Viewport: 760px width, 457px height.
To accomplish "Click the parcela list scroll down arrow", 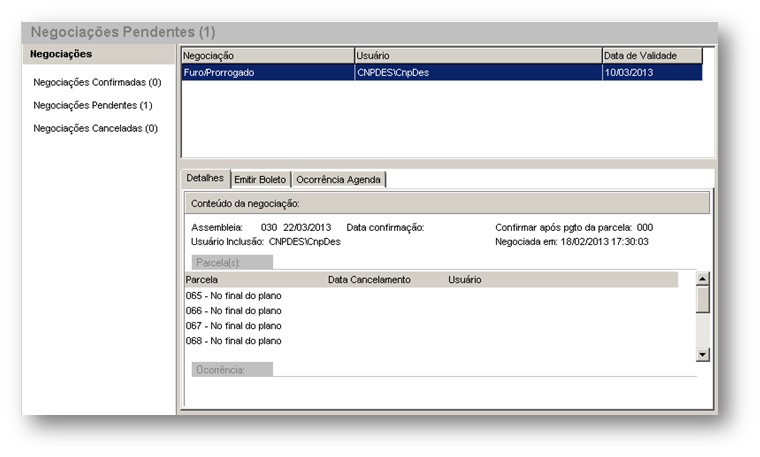I will click(702, 355).
